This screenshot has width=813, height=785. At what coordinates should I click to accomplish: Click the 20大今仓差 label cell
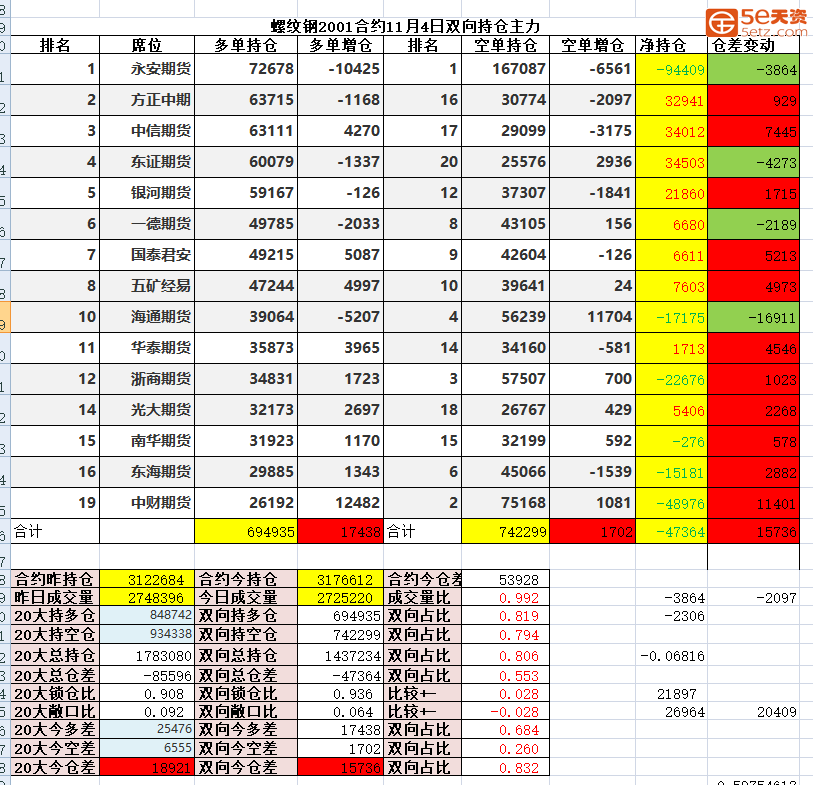pos(55,767)
